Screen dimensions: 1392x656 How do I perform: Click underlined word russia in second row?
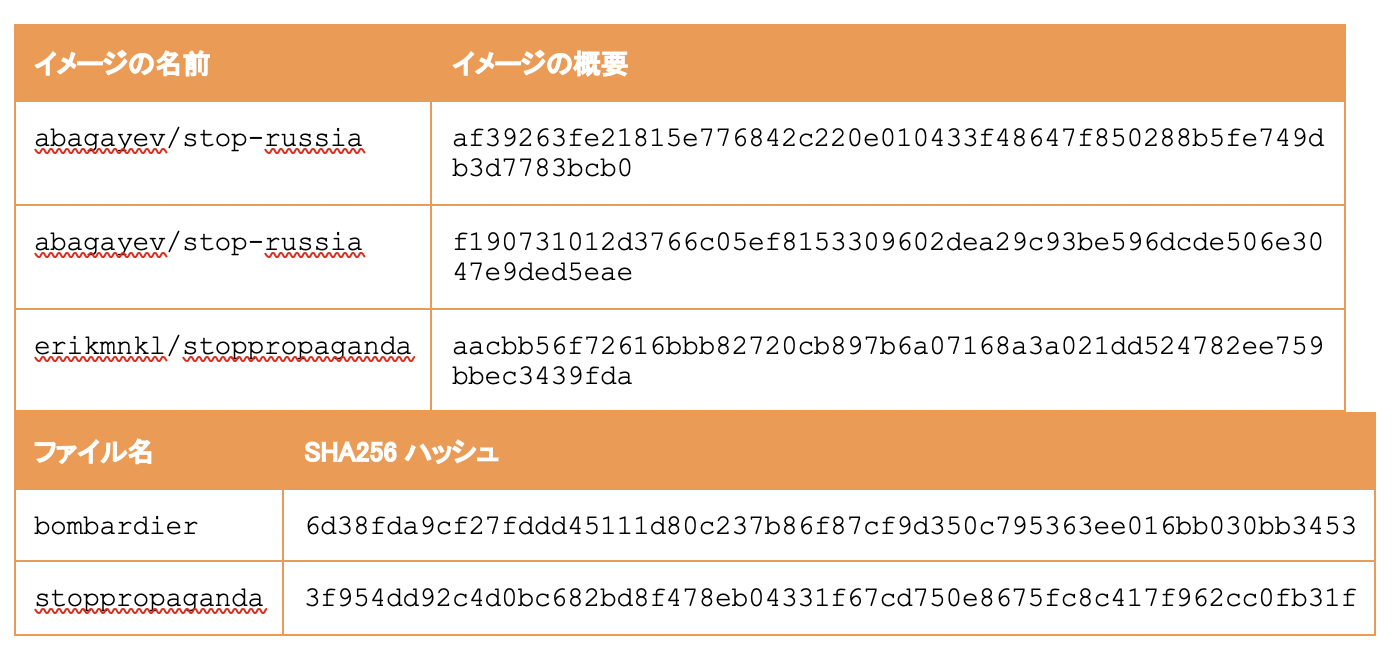click(314, 243)
